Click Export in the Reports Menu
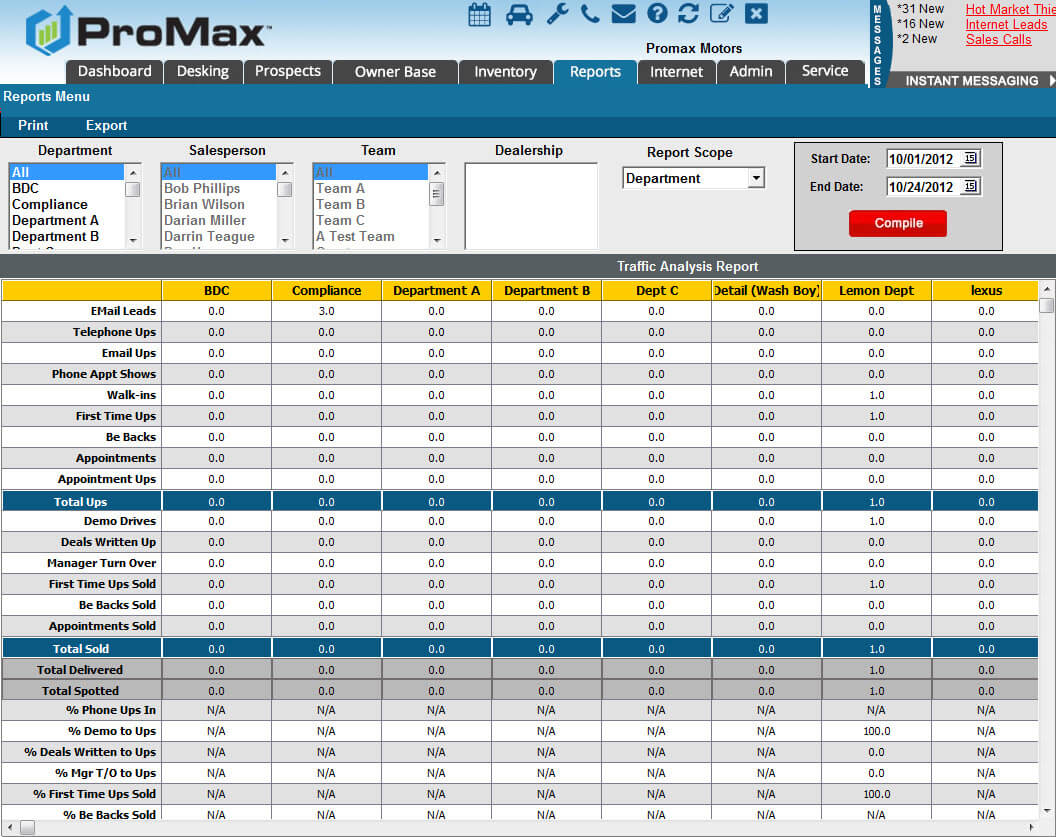The width and height of the screenshot is (1056, 837). 106,125
